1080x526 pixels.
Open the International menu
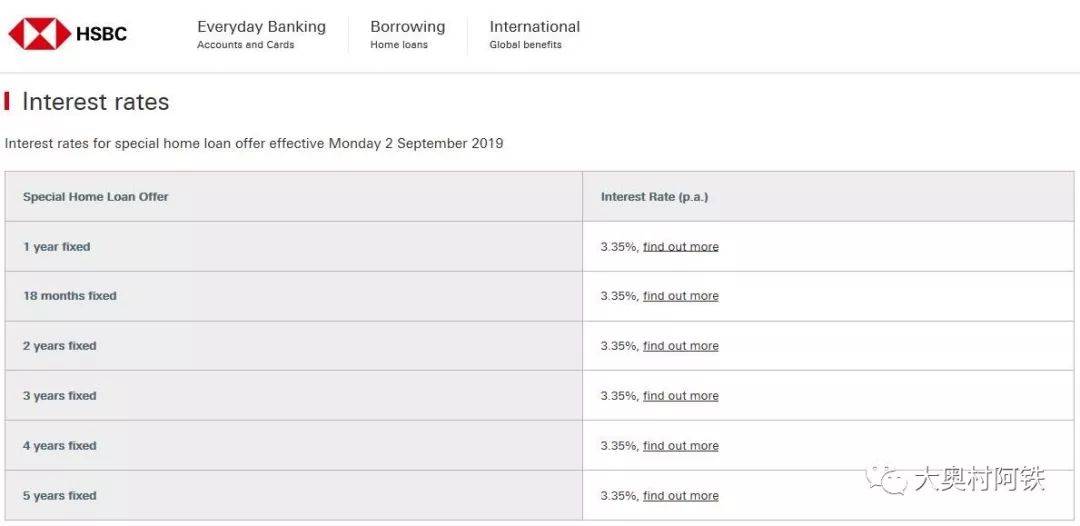click(x=534, y=27)
